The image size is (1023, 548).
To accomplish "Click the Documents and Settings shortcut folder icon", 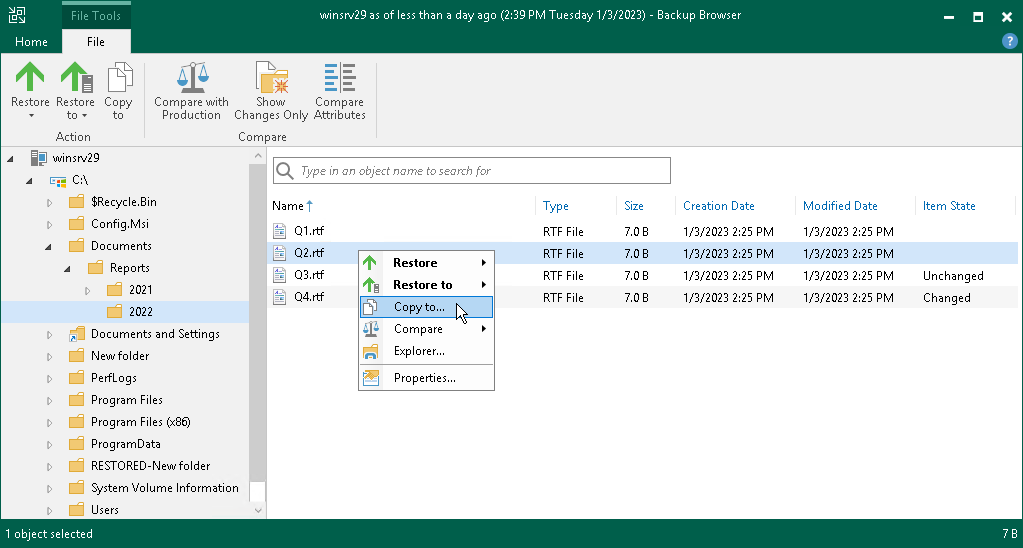I will (77, 334).
